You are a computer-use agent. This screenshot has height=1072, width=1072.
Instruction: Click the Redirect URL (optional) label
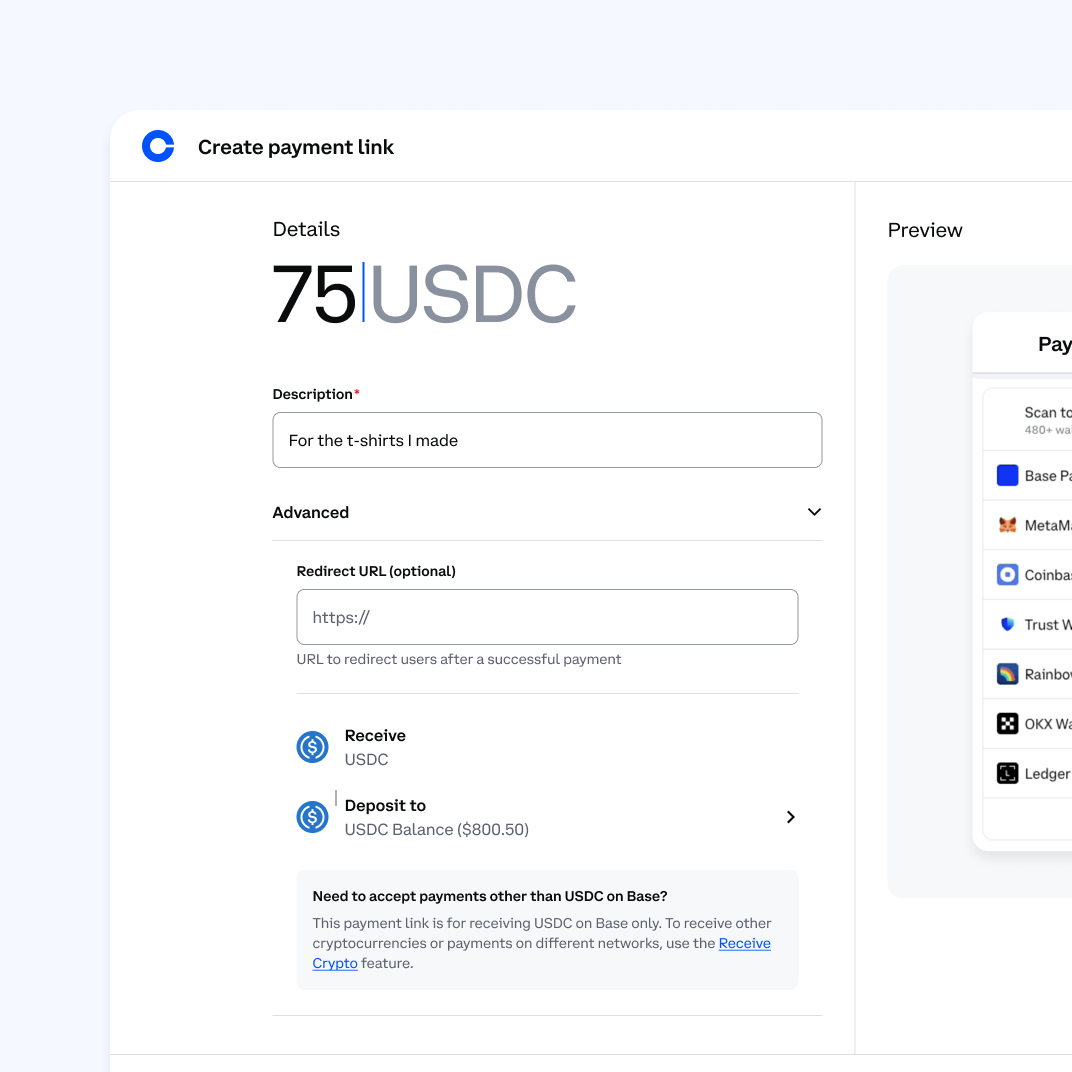click(x=376, y=571)
